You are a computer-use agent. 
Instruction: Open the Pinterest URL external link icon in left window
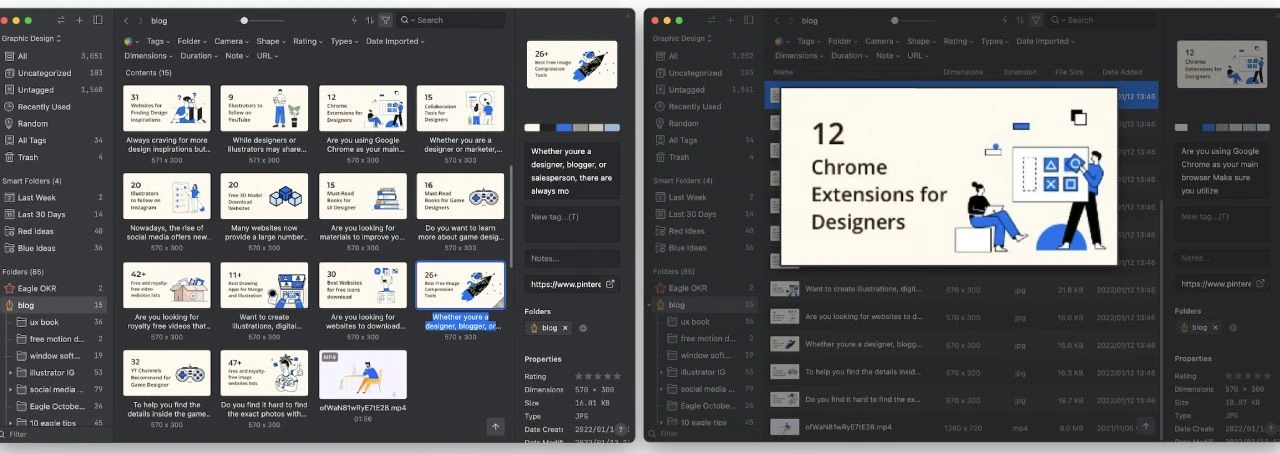point(611,284)
